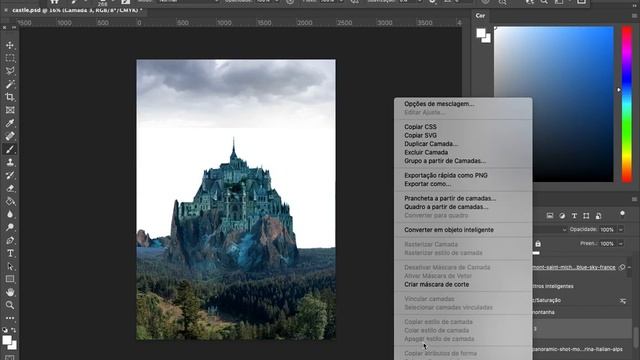Click the Preenchimento 100% value field
The height and width of the screenshot is (360, 640).
click(607, 244)
